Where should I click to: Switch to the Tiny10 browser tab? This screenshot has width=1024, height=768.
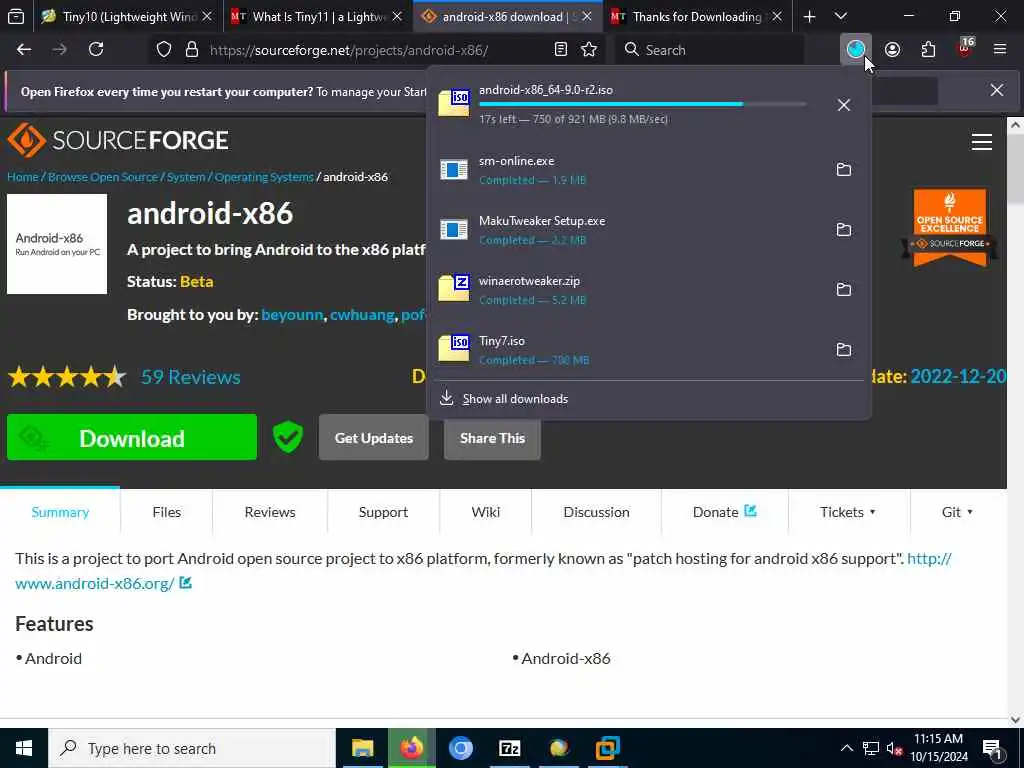(x=127, y=16)
